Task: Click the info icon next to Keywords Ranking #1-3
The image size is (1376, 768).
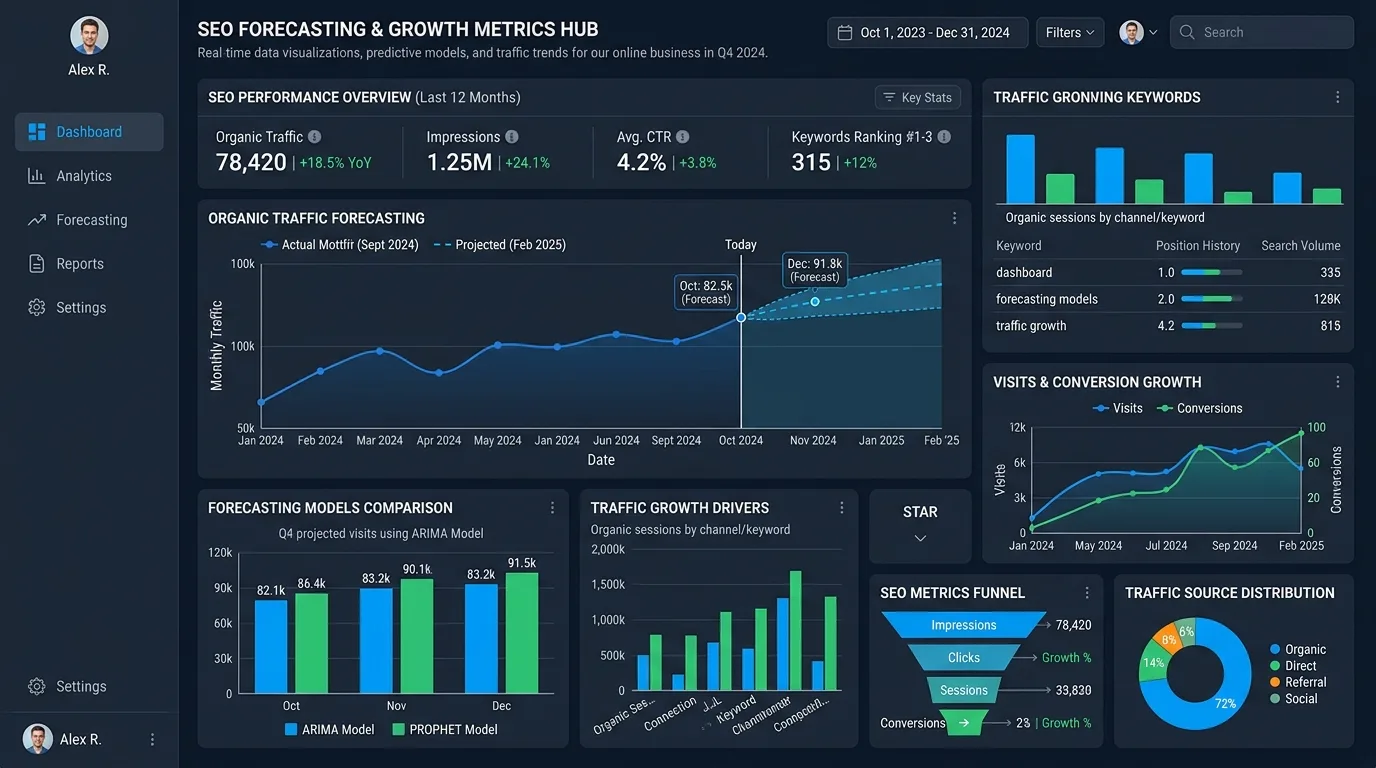Action: 944,137
